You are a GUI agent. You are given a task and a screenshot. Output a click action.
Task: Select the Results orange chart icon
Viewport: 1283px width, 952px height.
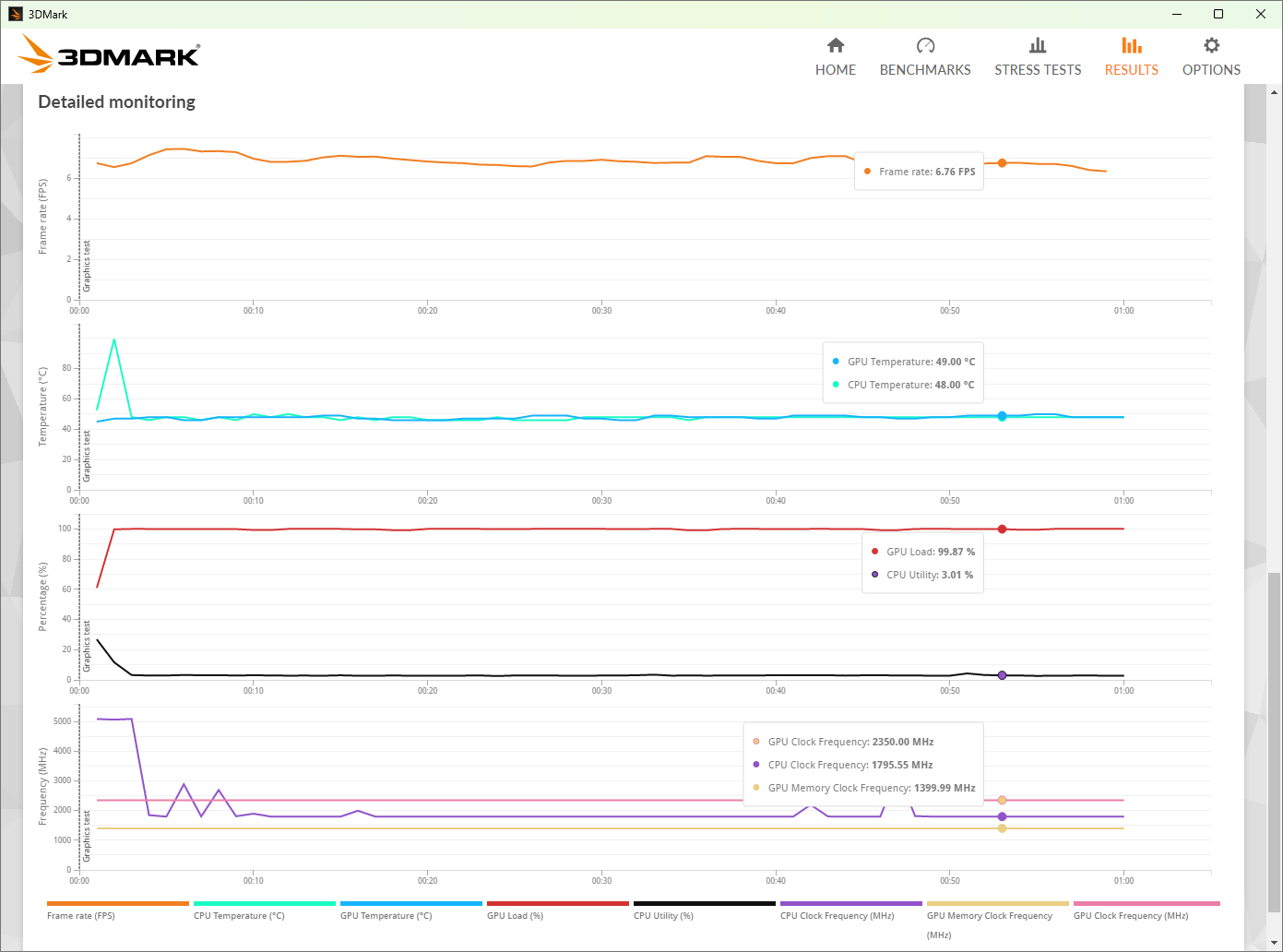(x=1131, y=45)
